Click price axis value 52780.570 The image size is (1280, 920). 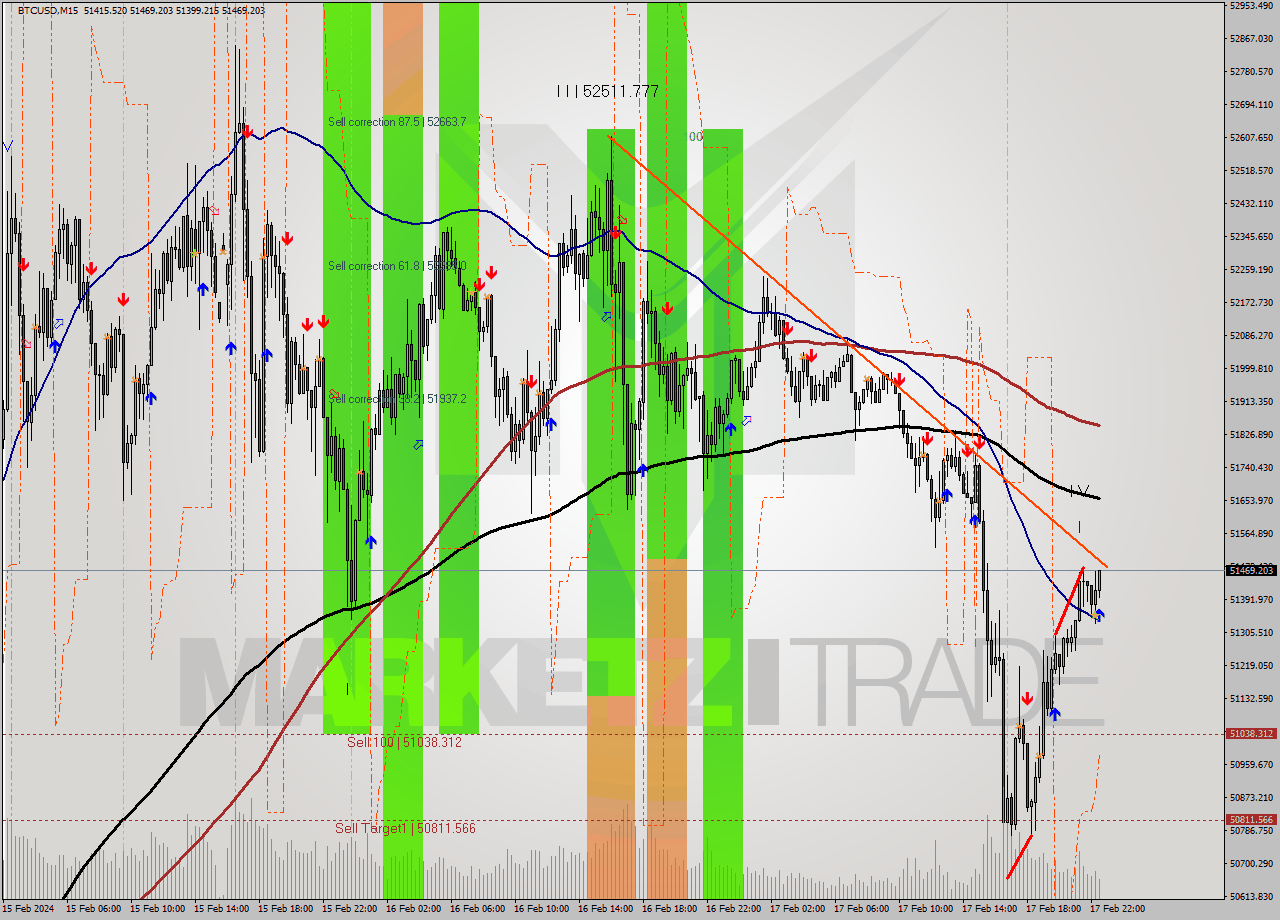coord(1252,72)
